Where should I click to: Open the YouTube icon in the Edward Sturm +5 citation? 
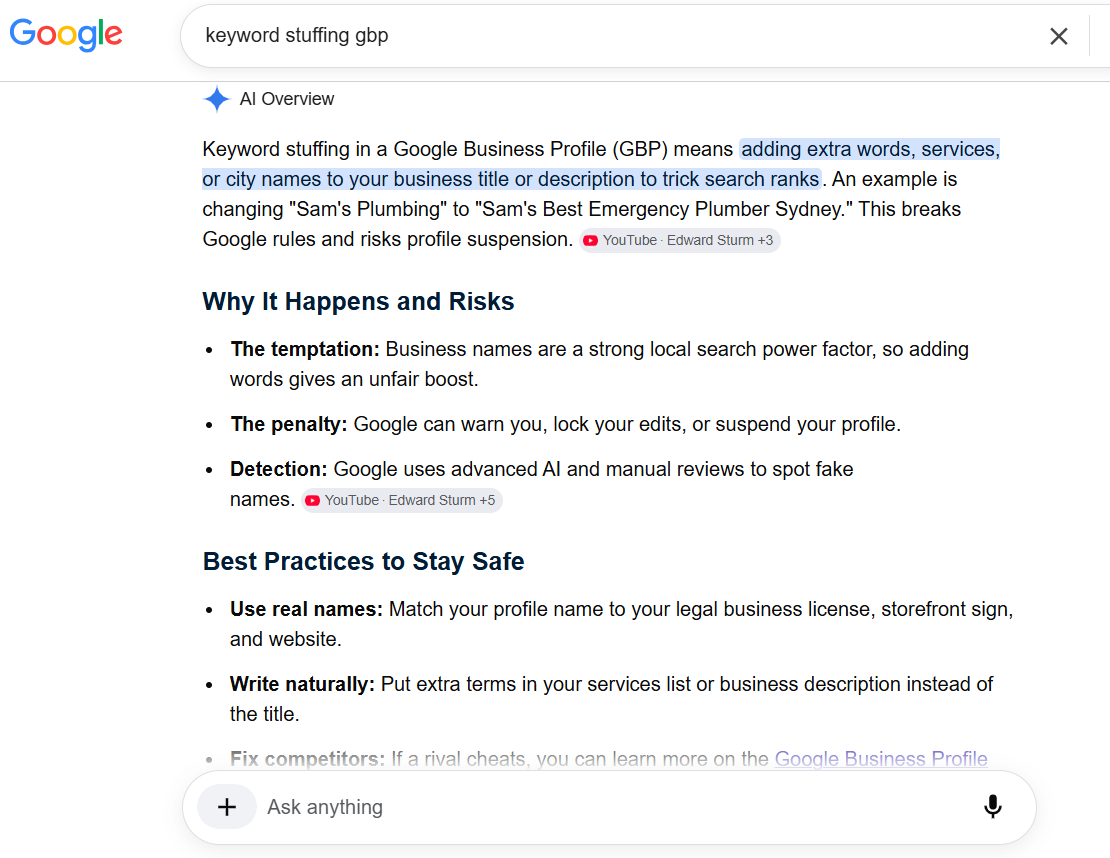(x=312, y=500)
